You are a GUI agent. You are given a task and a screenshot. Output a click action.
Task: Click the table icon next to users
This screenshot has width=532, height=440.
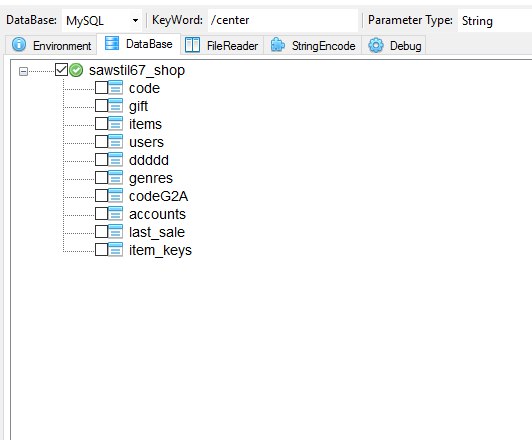pos(116,142)
